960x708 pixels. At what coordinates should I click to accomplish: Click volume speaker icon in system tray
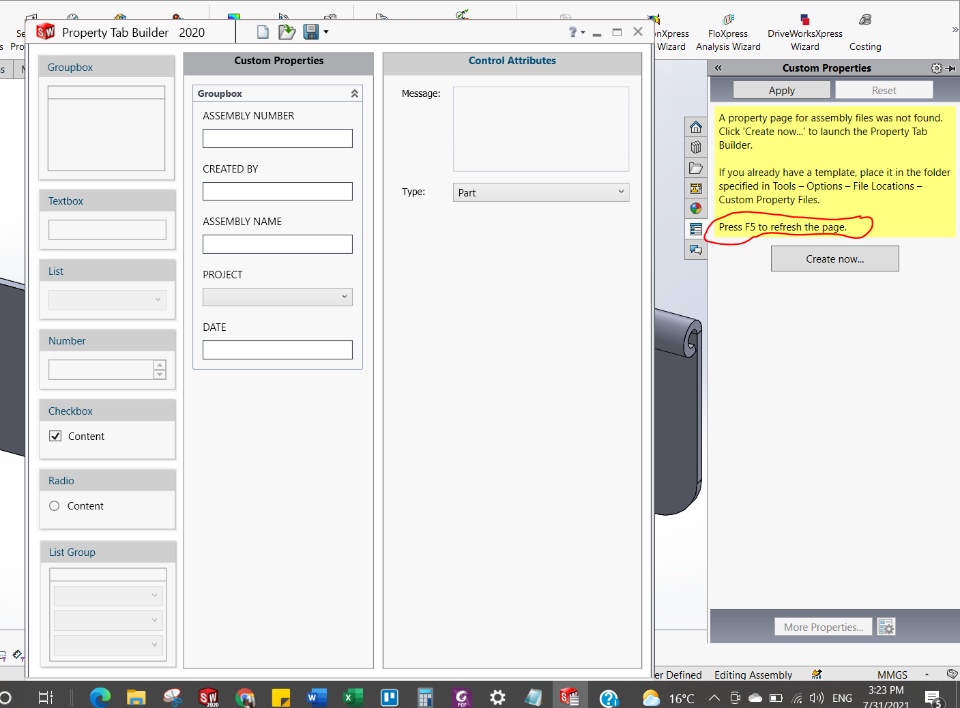[816, 698]
